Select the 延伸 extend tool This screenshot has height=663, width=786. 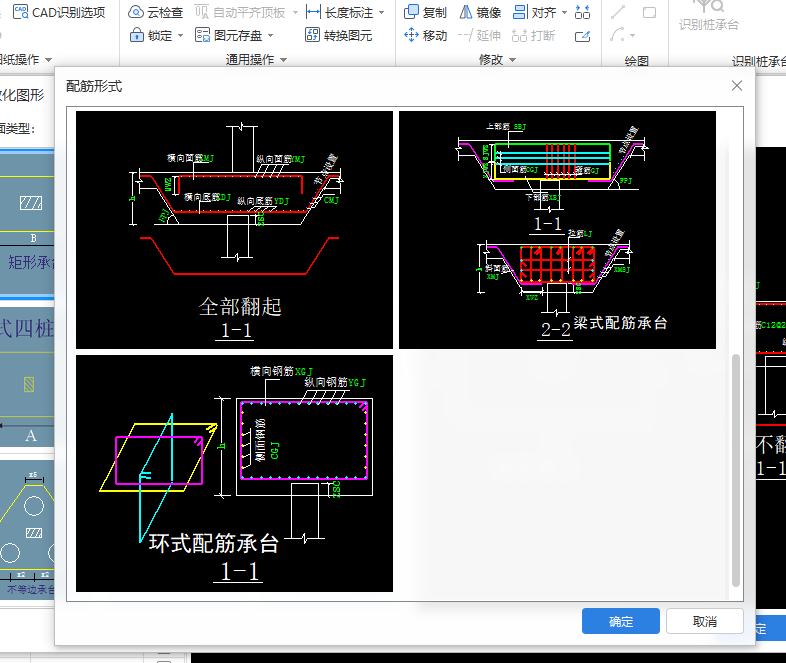(479, 35)
